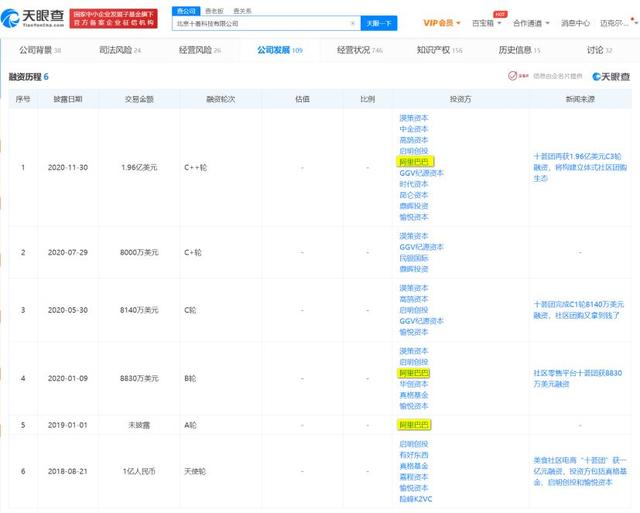This screenshot has width=640, height=513.
Task: Click the 8830万美元 amount cell
Action: [x=139, y=378]
